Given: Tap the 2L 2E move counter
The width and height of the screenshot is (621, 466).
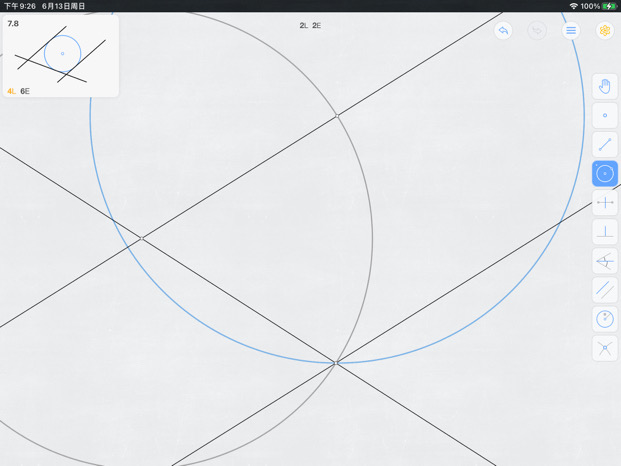Looking at the screenshot, I should [310, 25].
